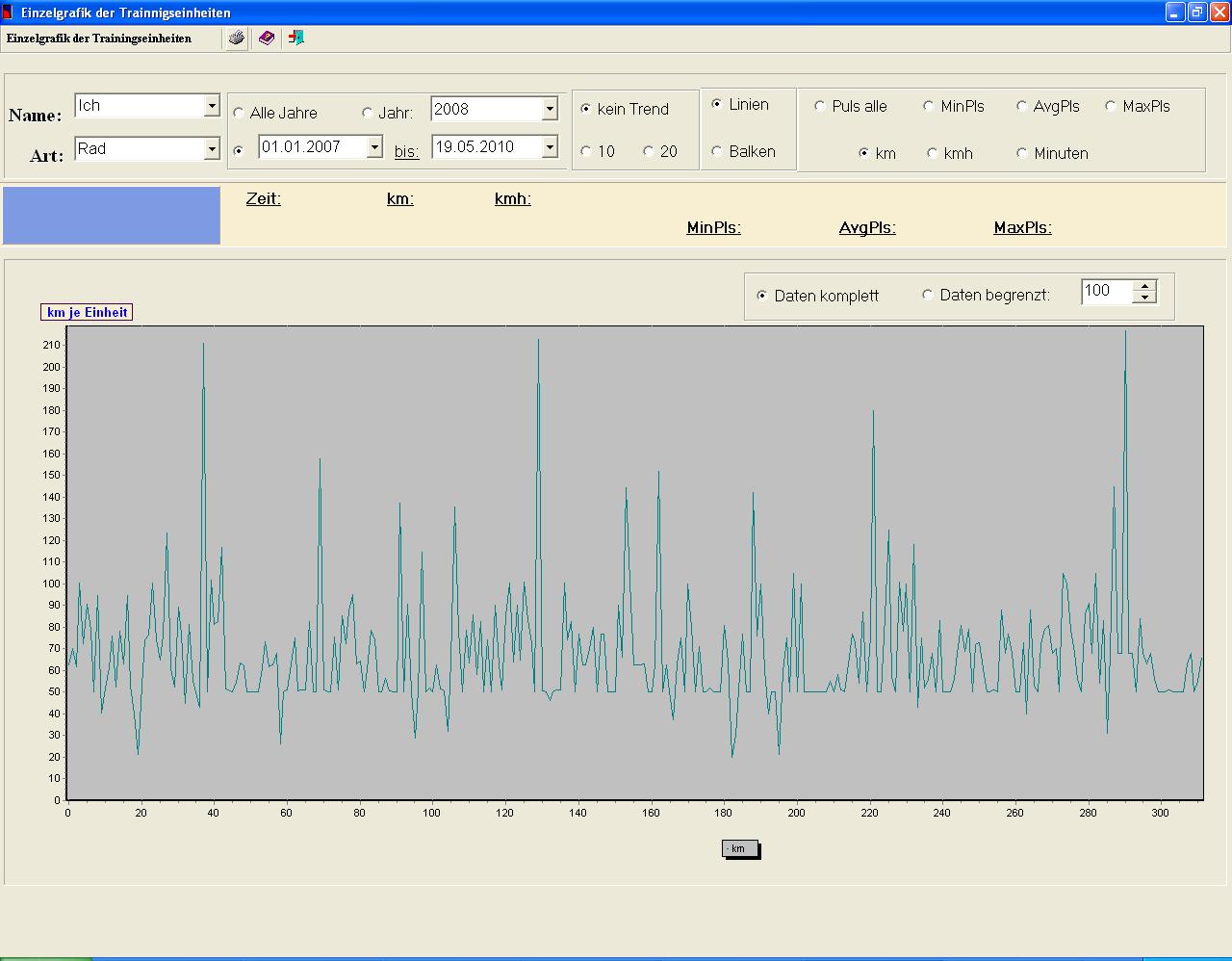Enable the 'Balken' chart style option
Viewport: 1232px width, 961px height.
(x=717, y=151)
